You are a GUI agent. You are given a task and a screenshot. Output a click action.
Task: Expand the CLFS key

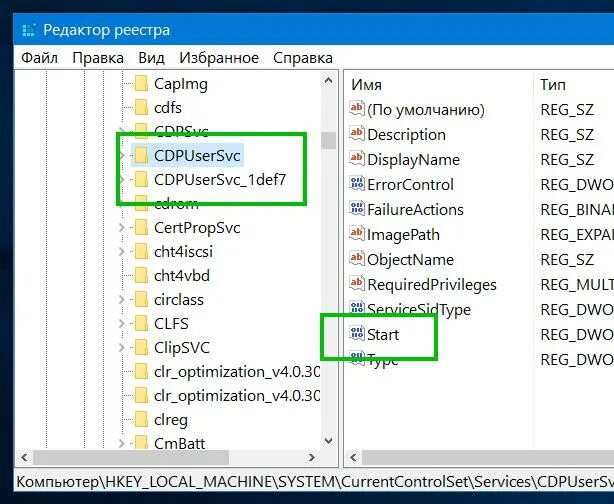[121, 323]
